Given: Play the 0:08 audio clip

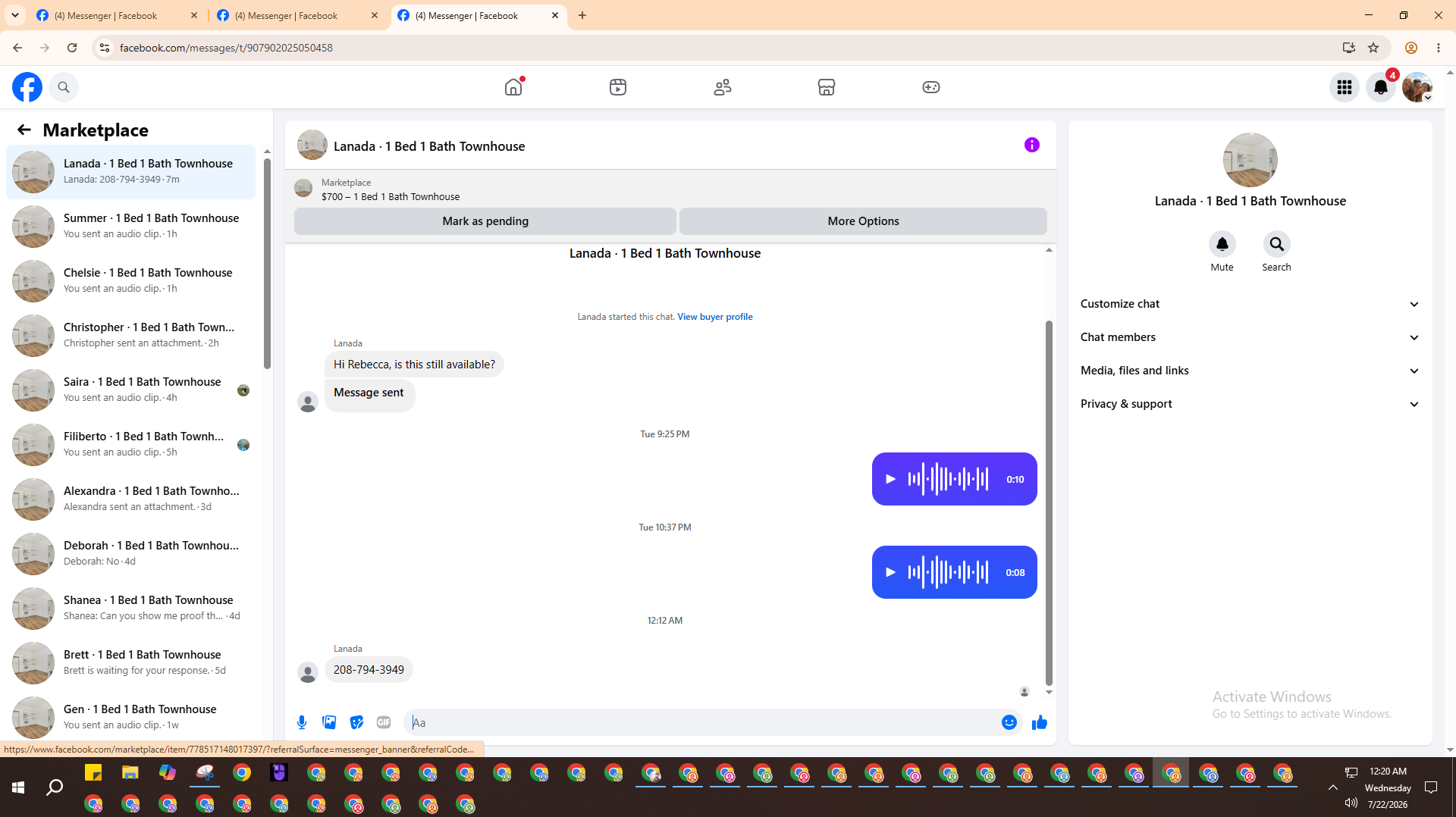Looking at the screenshot, I should [x=891, y=572].
